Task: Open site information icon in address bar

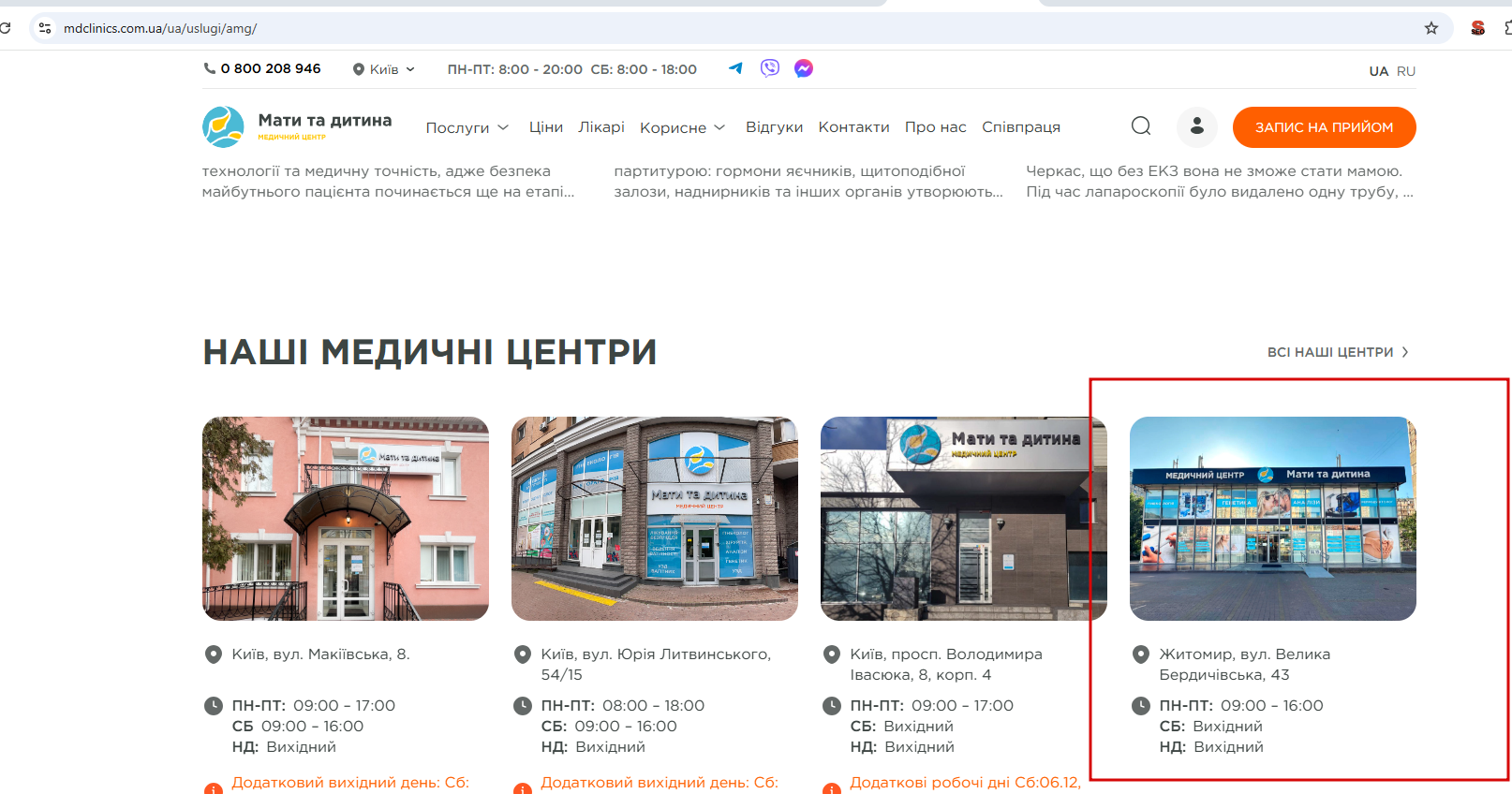Action: pyautogui.click(x=44, y=28)
